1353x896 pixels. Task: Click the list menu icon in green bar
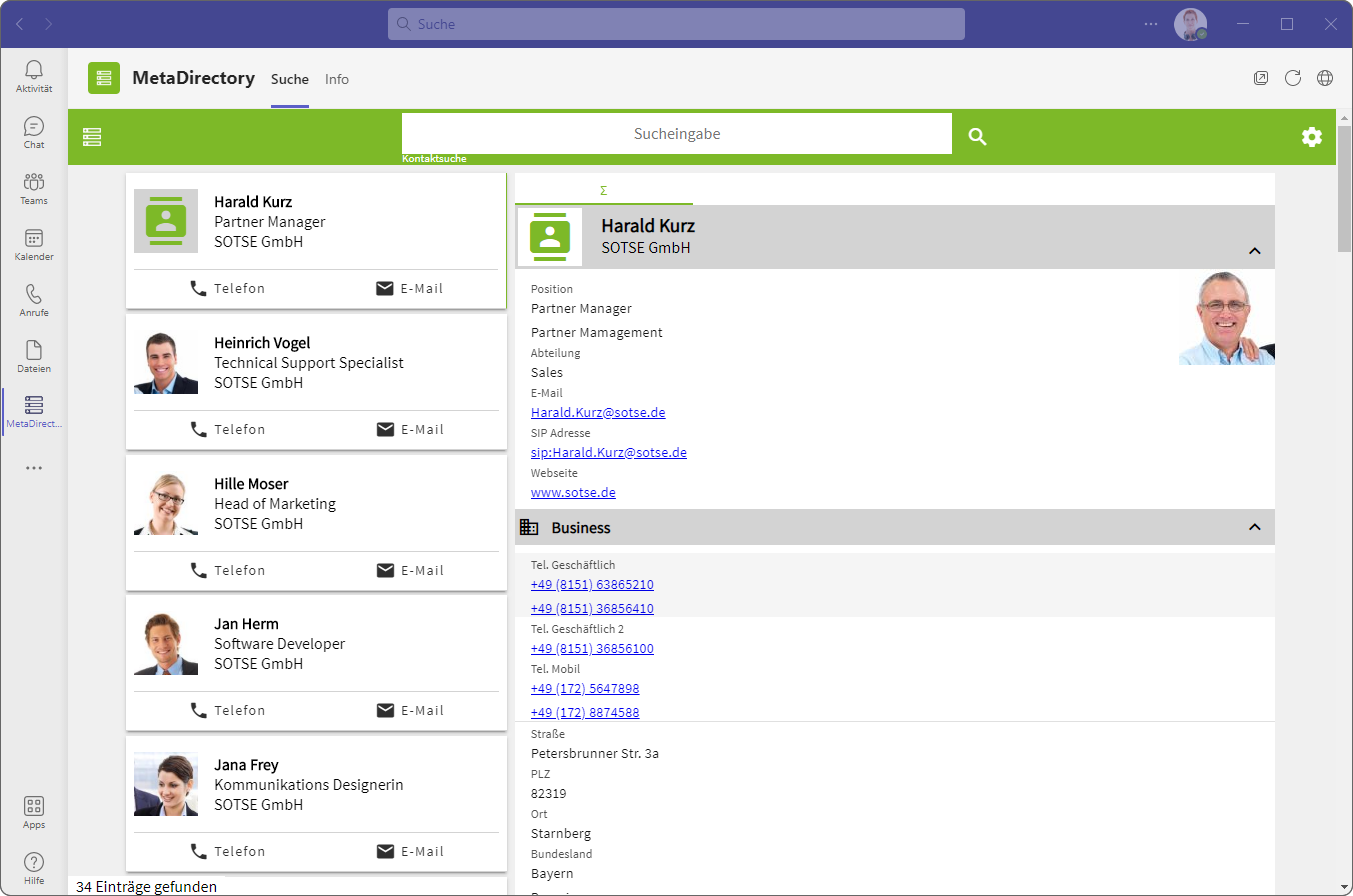point(92,137)
